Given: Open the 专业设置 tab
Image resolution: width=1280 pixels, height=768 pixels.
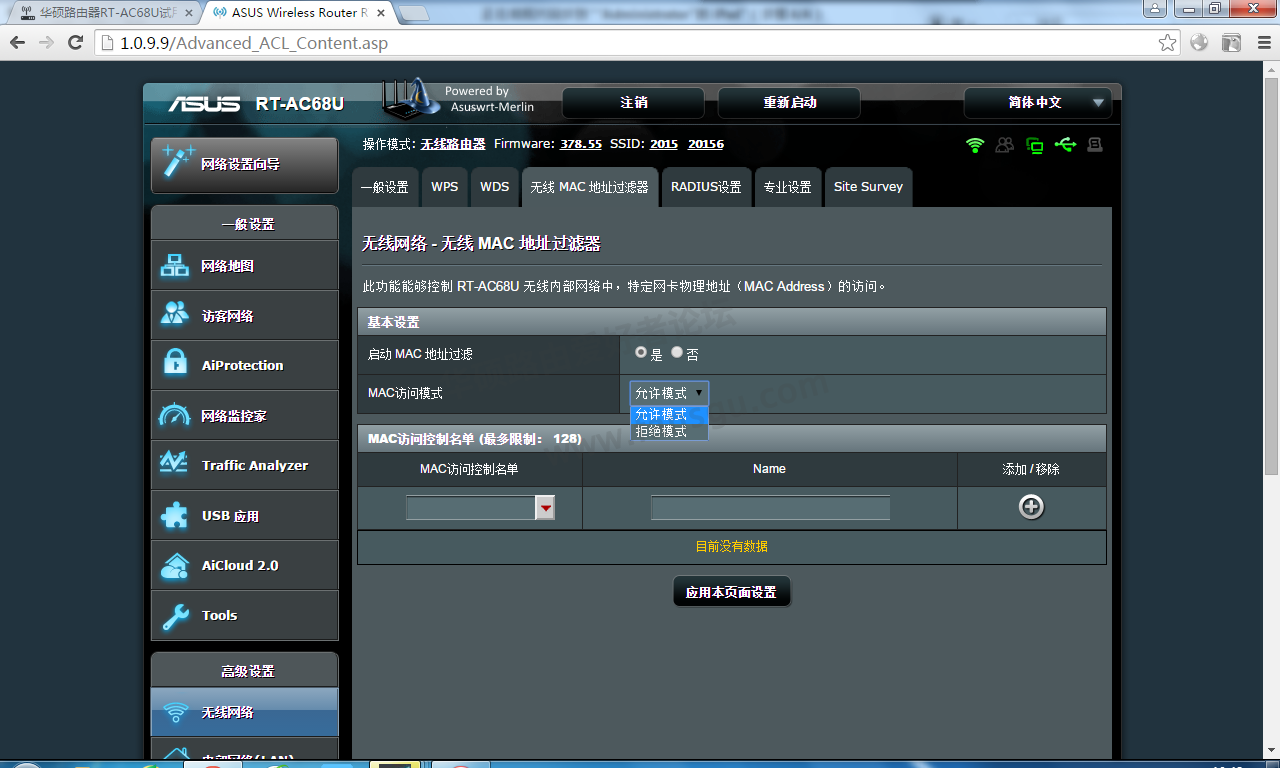Looking at the screenshot, I should (787, 187).
